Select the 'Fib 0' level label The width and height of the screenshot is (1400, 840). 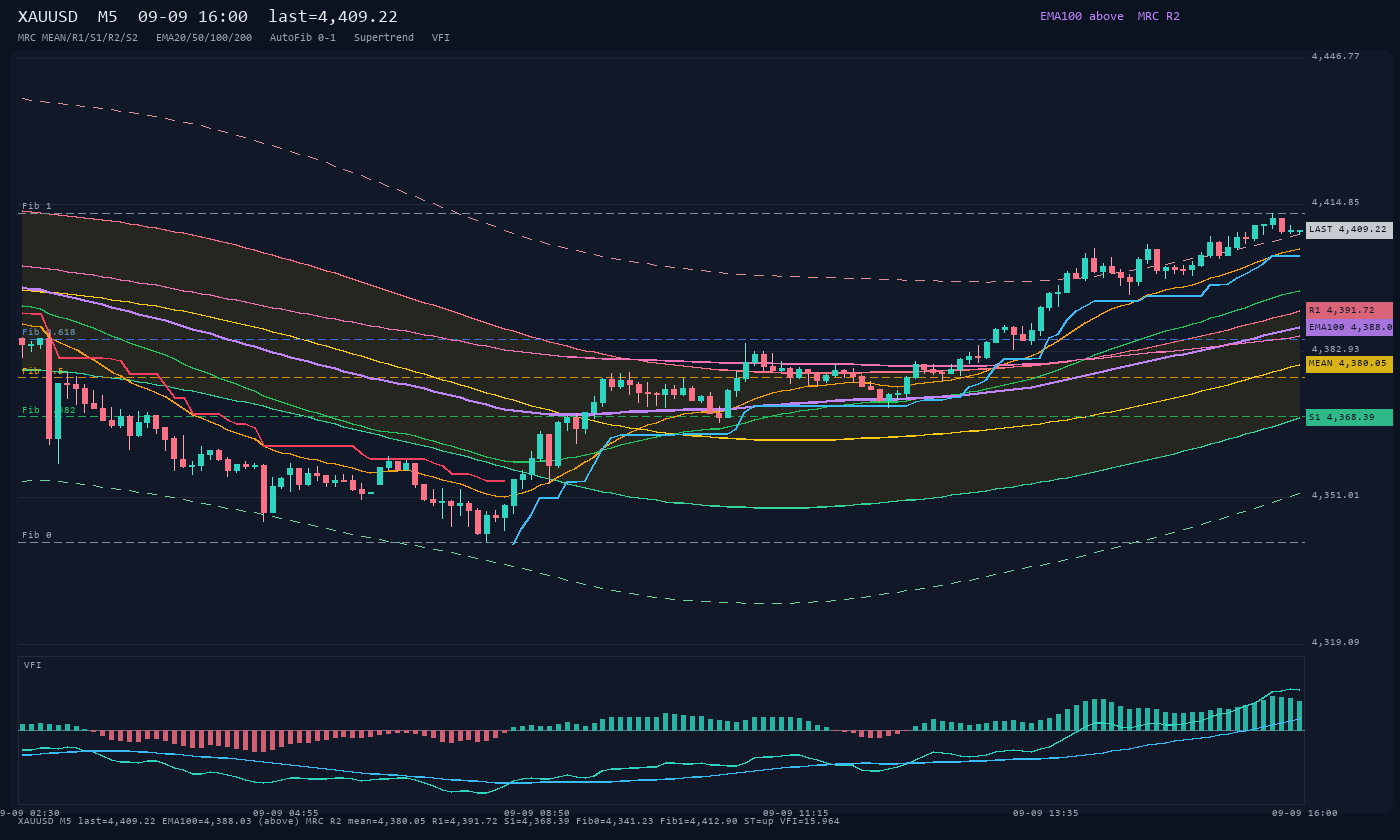pyautogui.click(x=37, y=535)
